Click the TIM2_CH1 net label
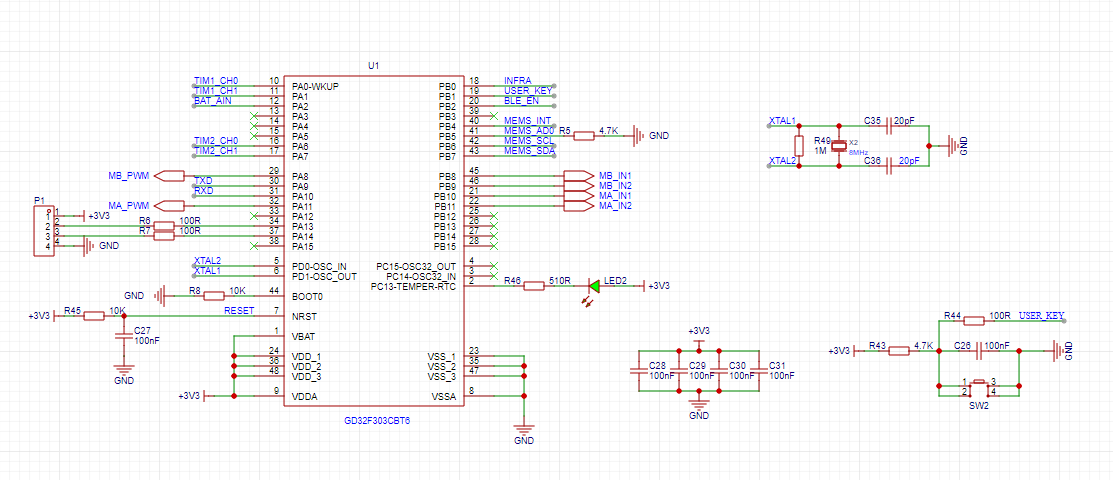The width and height of the screenshot is (1113, 480). point(216,151)
